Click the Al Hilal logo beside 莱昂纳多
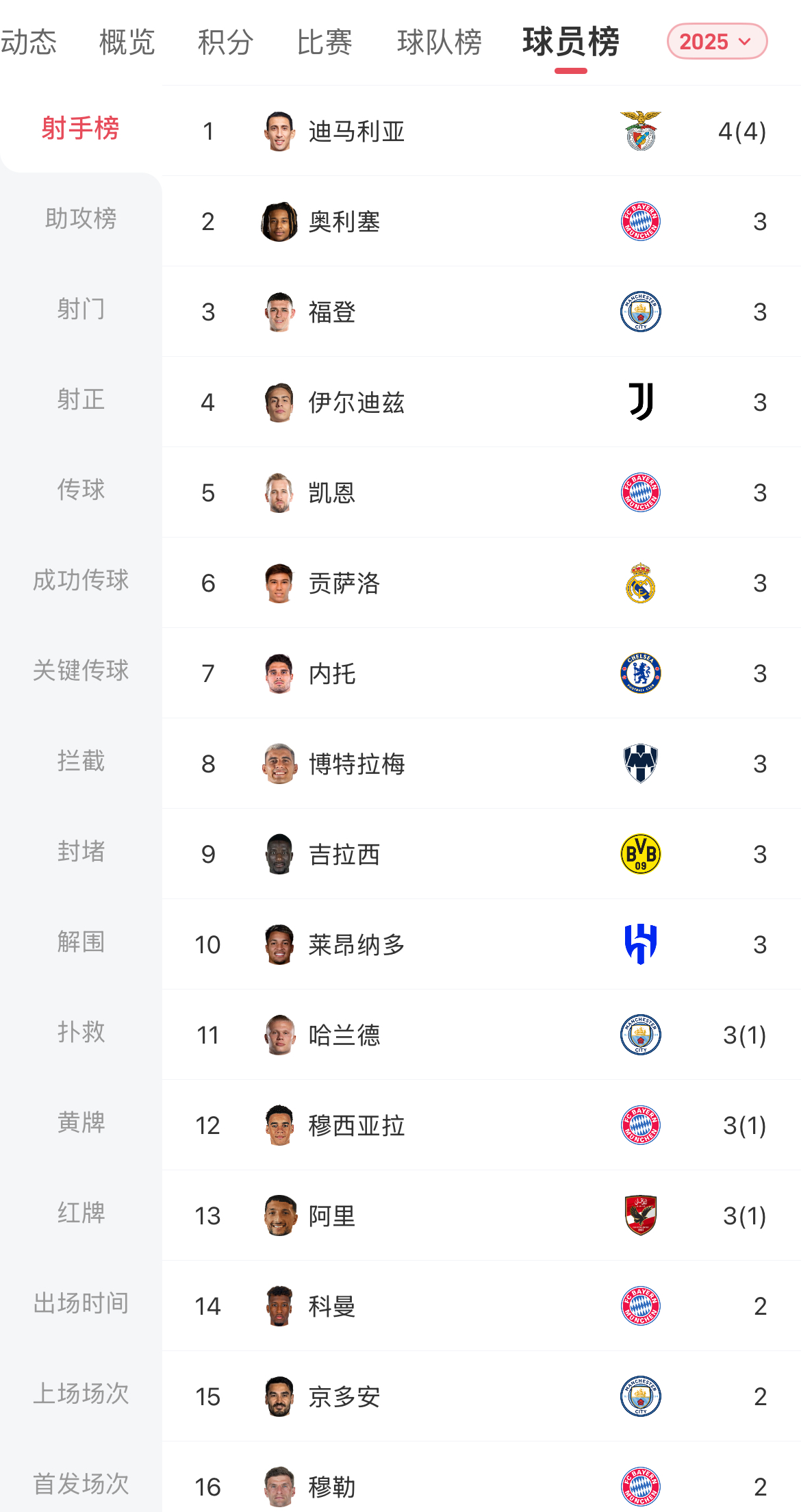801x1512 pixels. point(640,944)
